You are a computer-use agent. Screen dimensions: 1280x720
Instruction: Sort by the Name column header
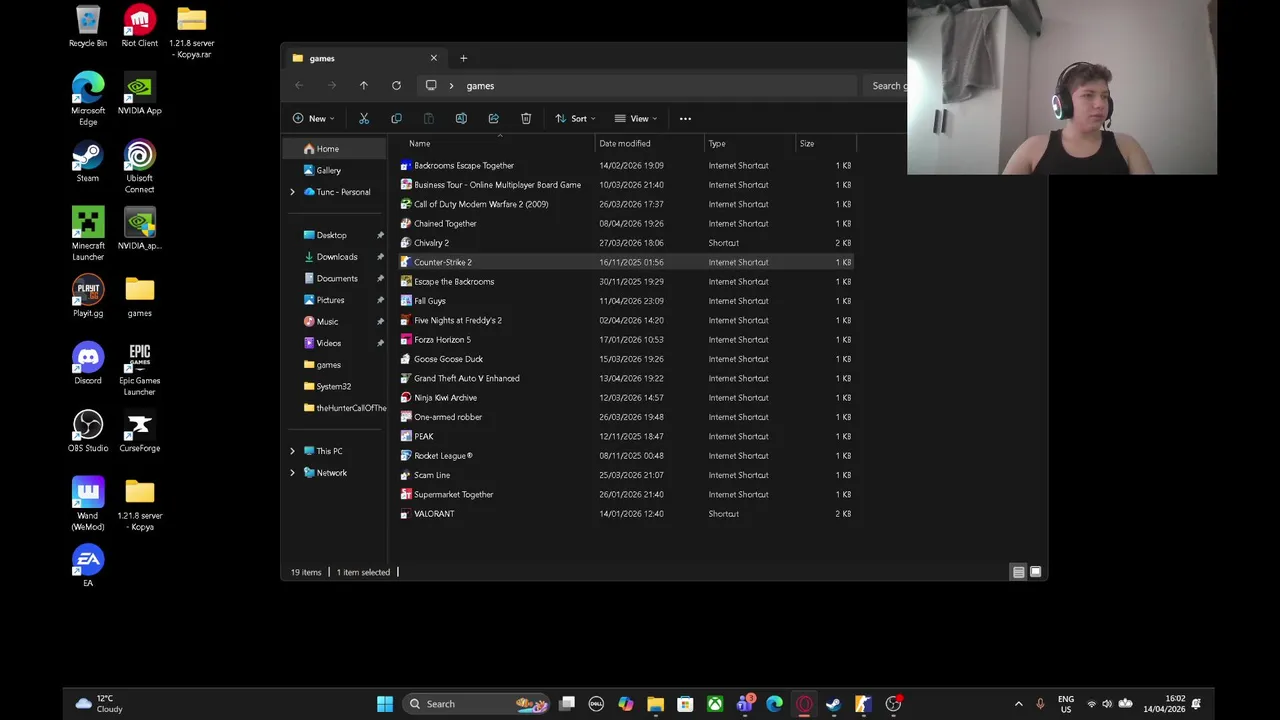494,143
